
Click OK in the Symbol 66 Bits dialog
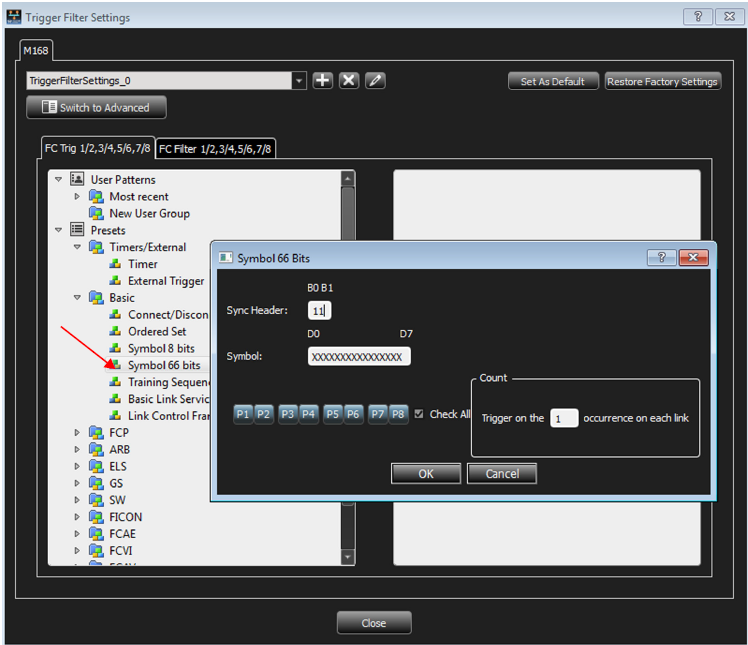[x=426, y=474]
